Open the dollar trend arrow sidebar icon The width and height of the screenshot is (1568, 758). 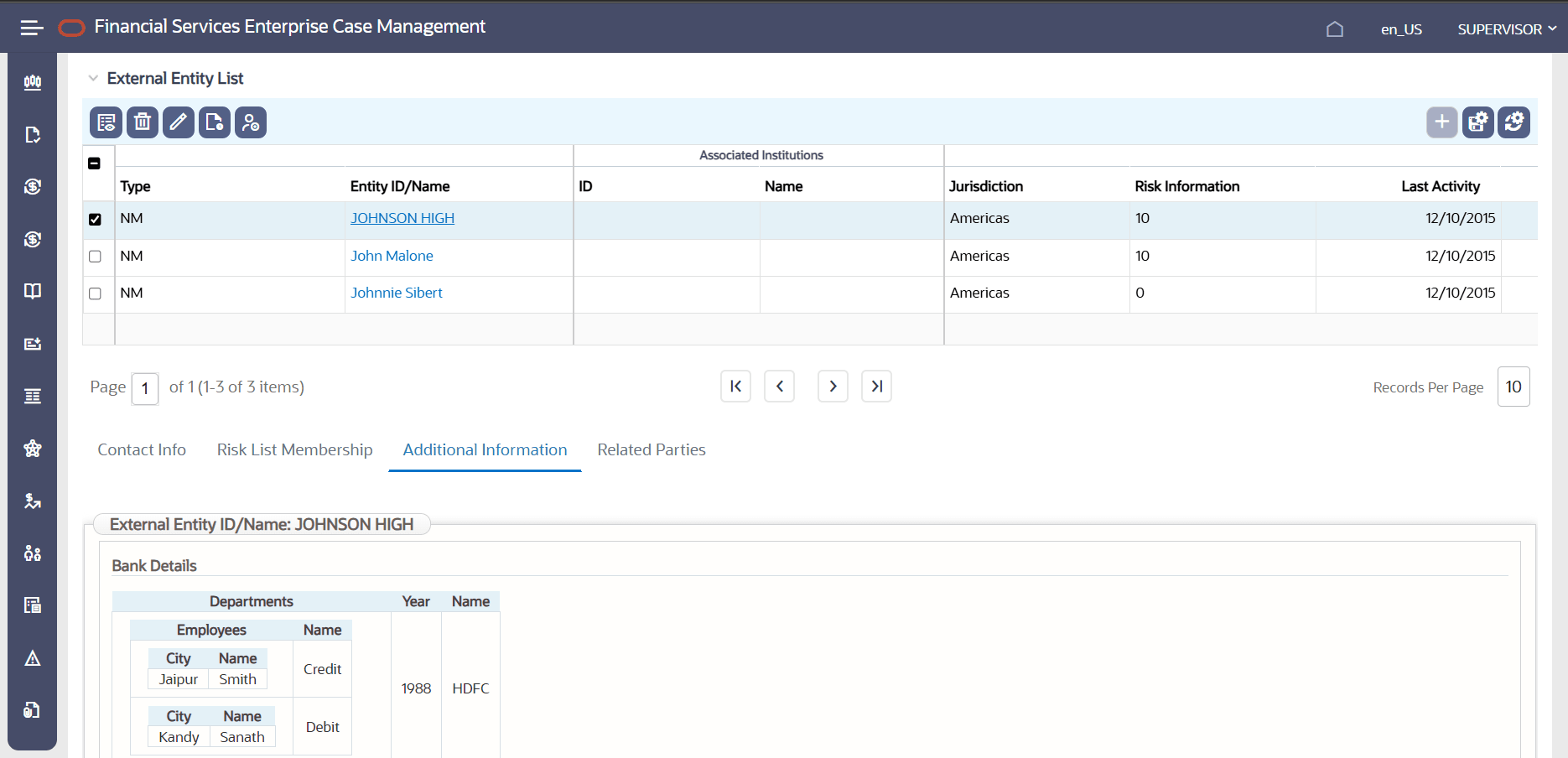pyautogui.click(x=33, y=501)
